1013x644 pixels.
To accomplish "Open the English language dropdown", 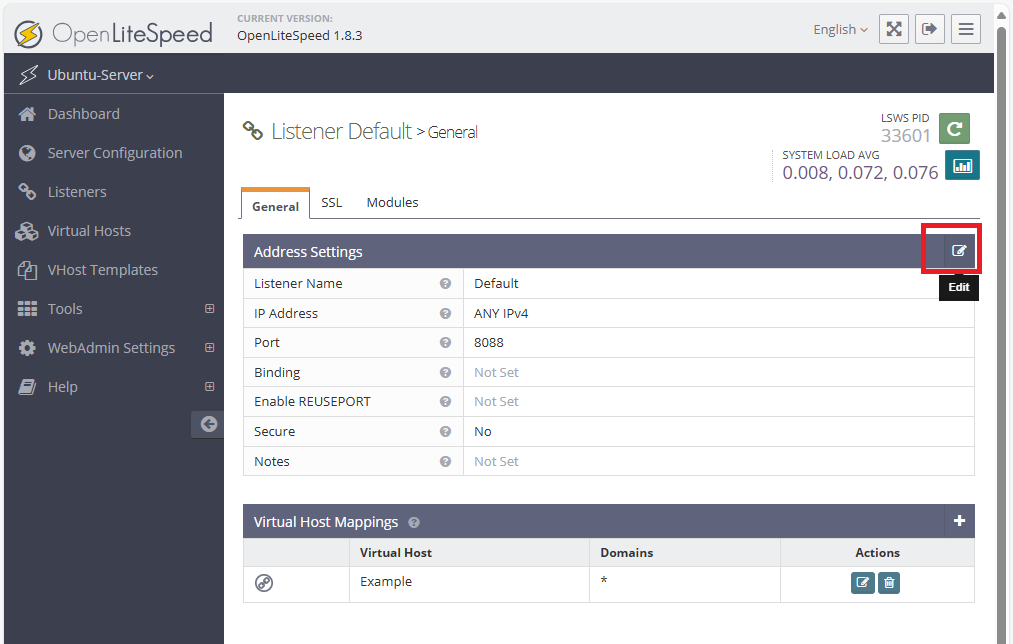I will click(840, 30).
